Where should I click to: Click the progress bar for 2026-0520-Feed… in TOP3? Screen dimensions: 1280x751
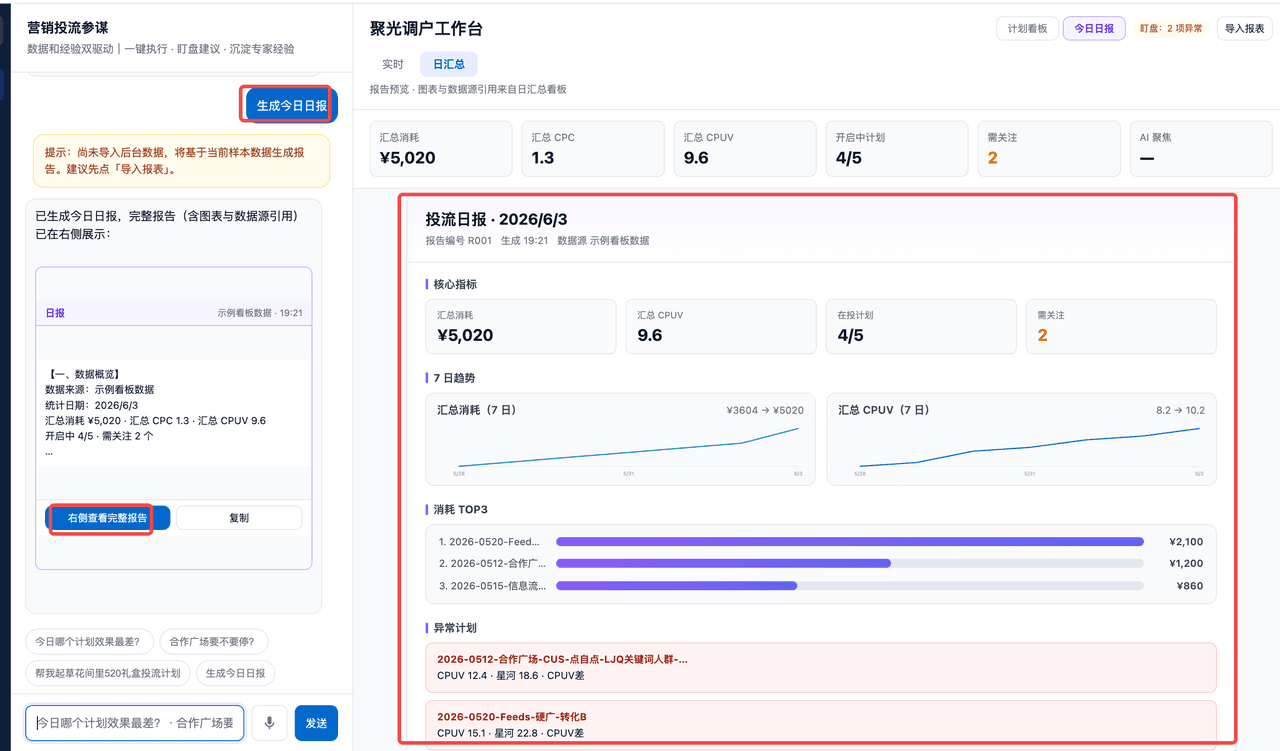[x=850, y=542]
